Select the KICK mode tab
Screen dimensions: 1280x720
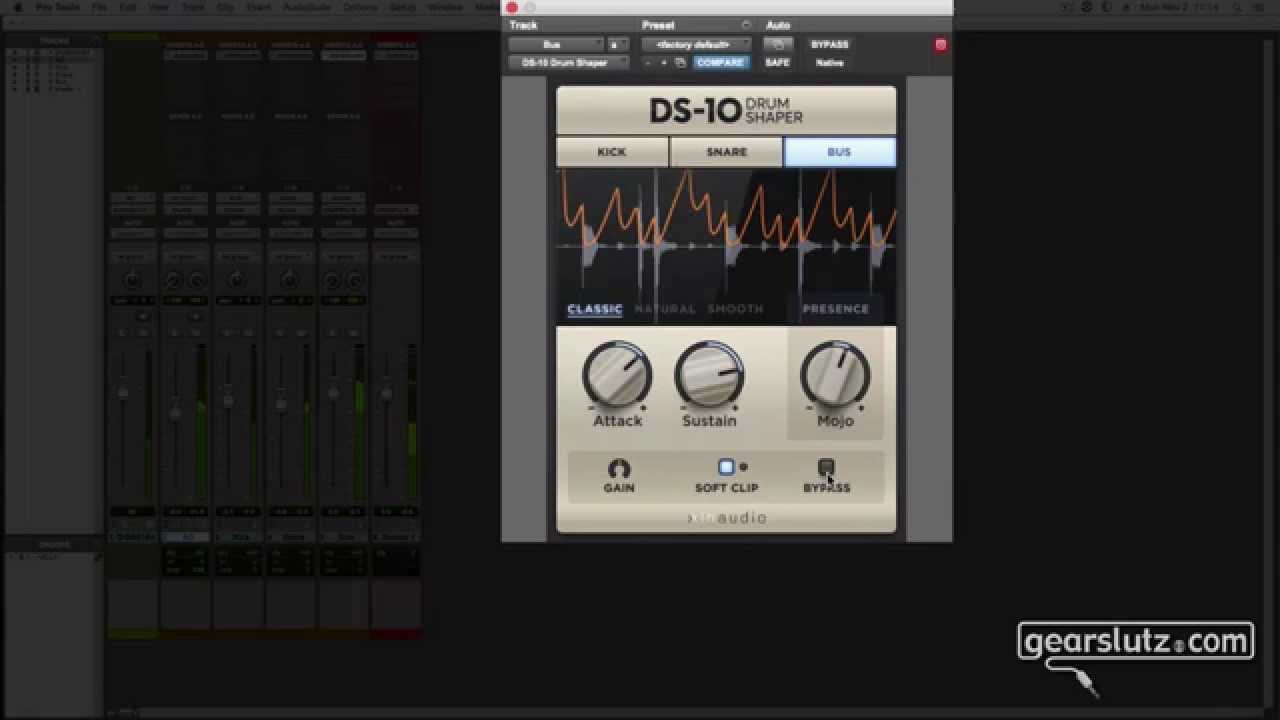(x=612, y=152)
